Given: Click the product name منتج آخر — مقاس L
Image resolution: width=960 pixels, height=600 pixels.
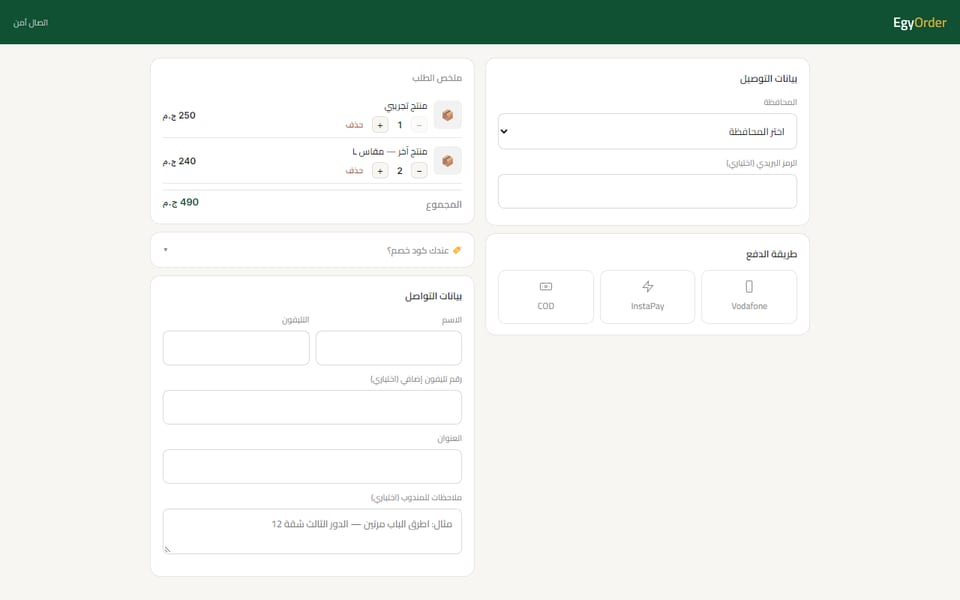Looking at the screenshot, I should (390, 151).
